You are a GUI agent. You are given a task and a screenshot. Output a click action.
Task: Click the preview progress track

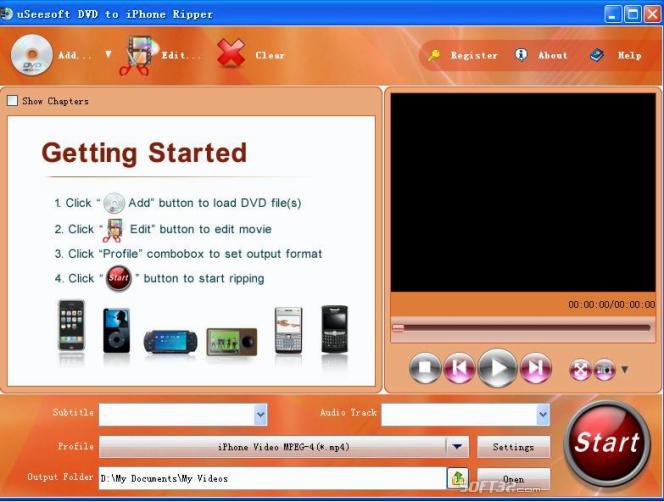click(522, 328)
